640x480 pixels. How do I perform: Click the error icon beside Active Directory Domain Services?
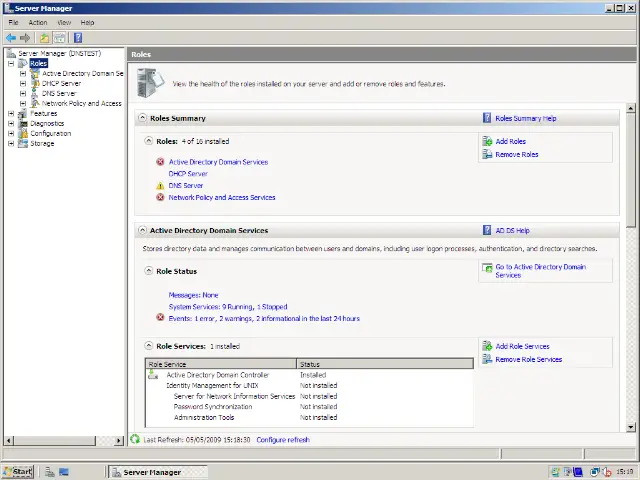[160, 162]
